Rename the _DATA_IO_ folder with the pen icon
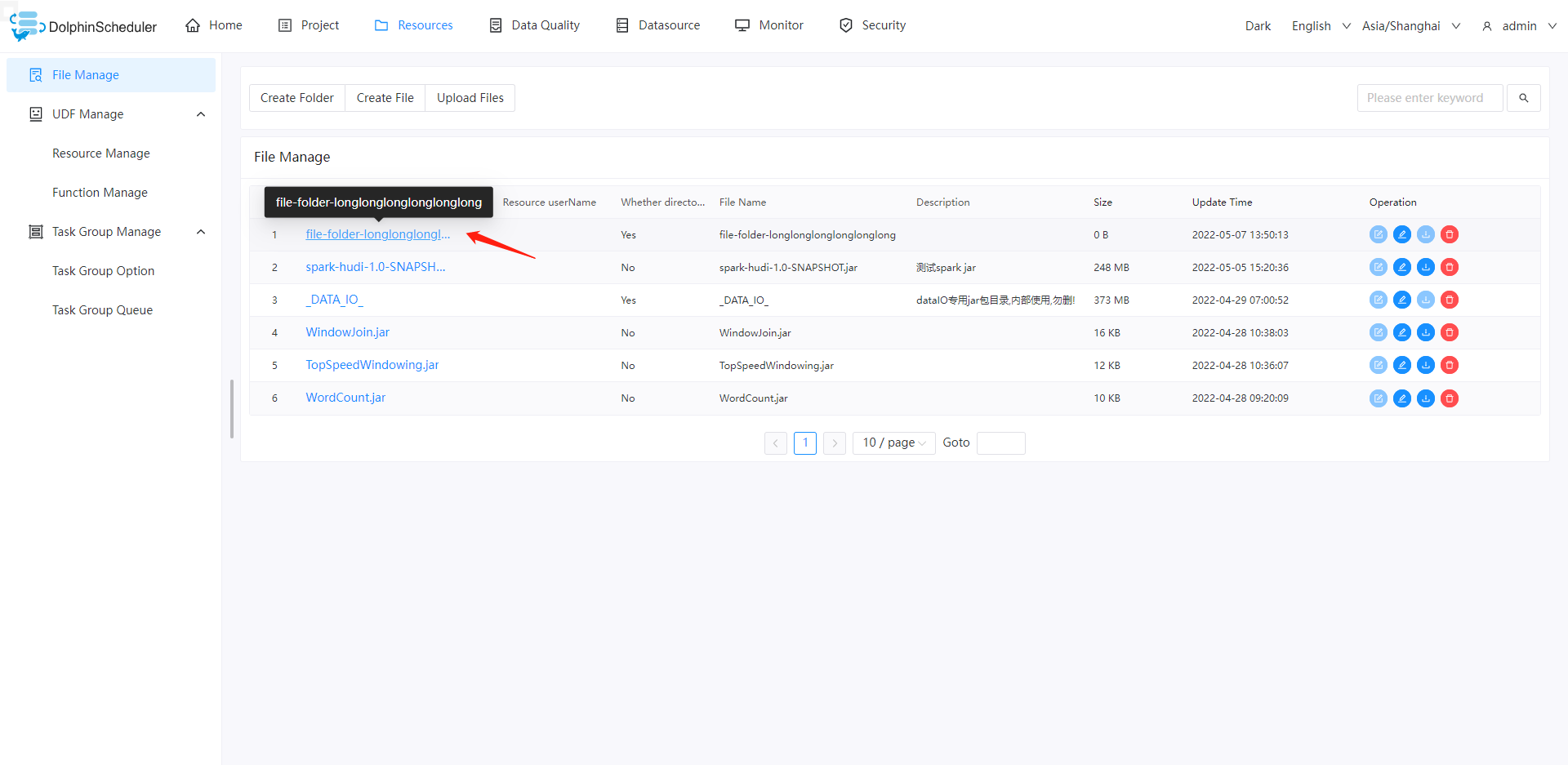The width and height of the screenshot is (1568, 765). coord(1402,300)
